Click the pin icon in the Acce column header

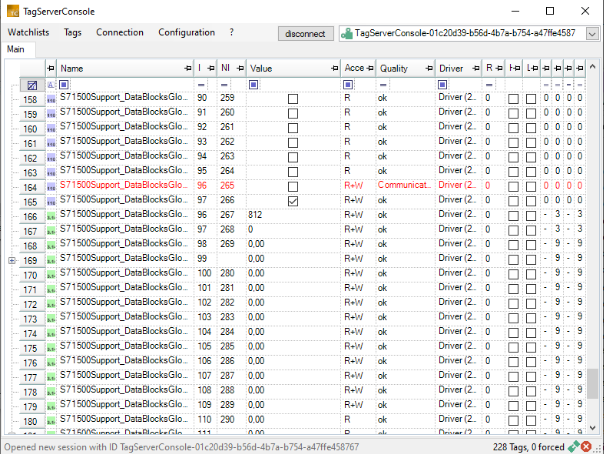[370, 69]
